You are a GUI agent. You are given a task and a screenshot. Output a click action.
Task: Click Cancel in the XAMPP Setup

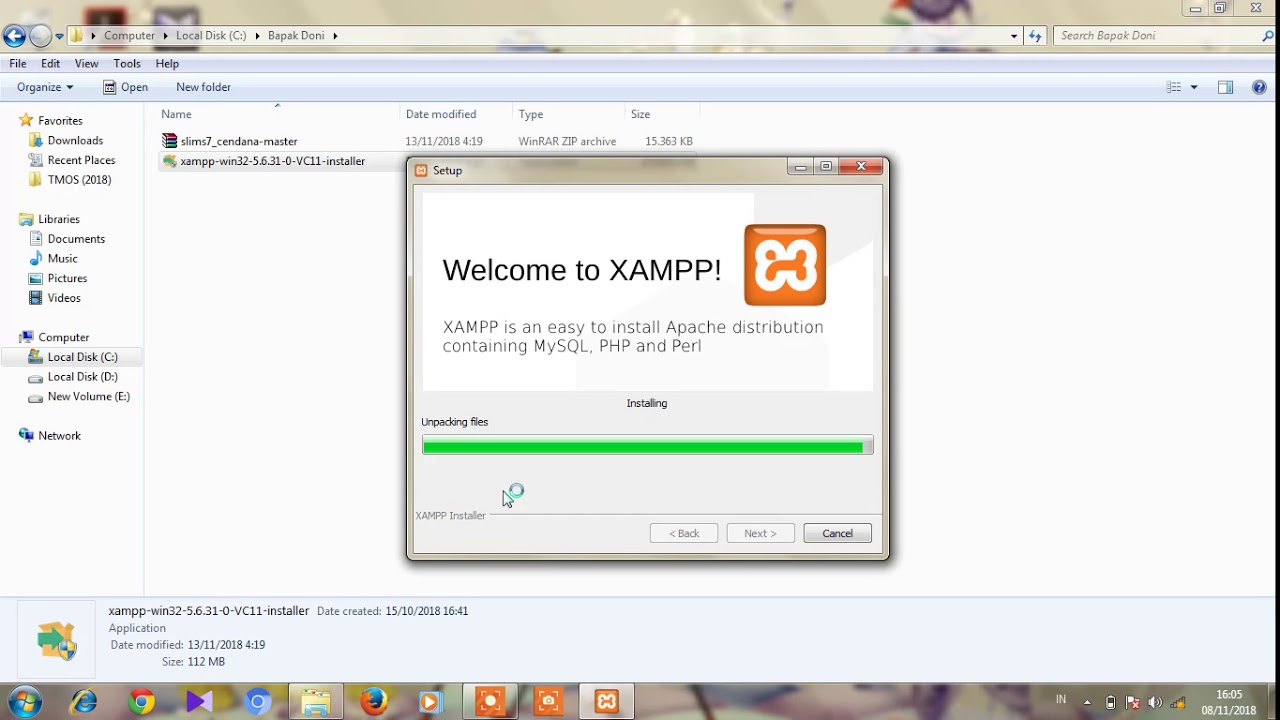(838, 533)
